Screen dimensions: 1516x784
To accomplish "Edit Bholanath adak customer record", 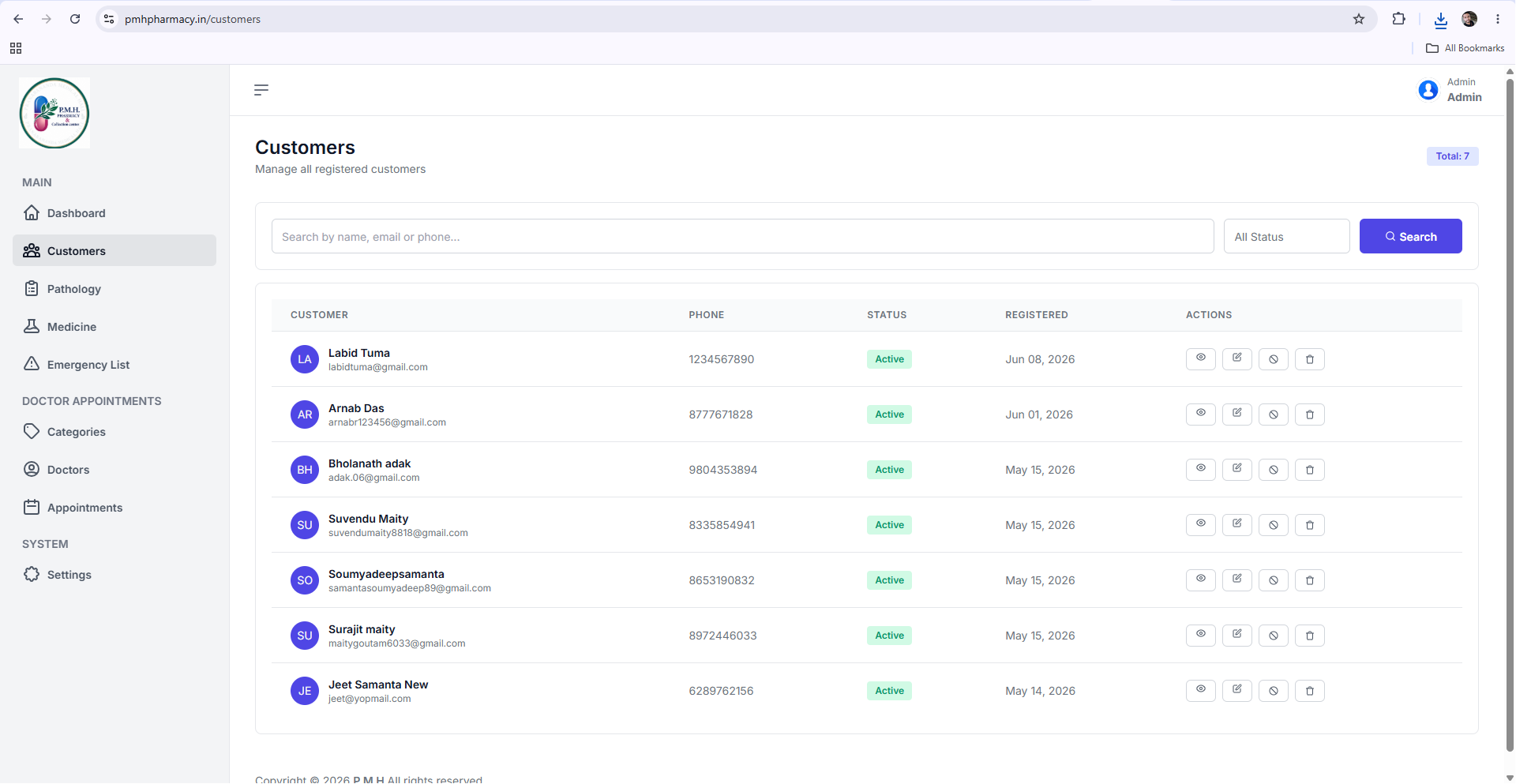I will pos(1237,470).
